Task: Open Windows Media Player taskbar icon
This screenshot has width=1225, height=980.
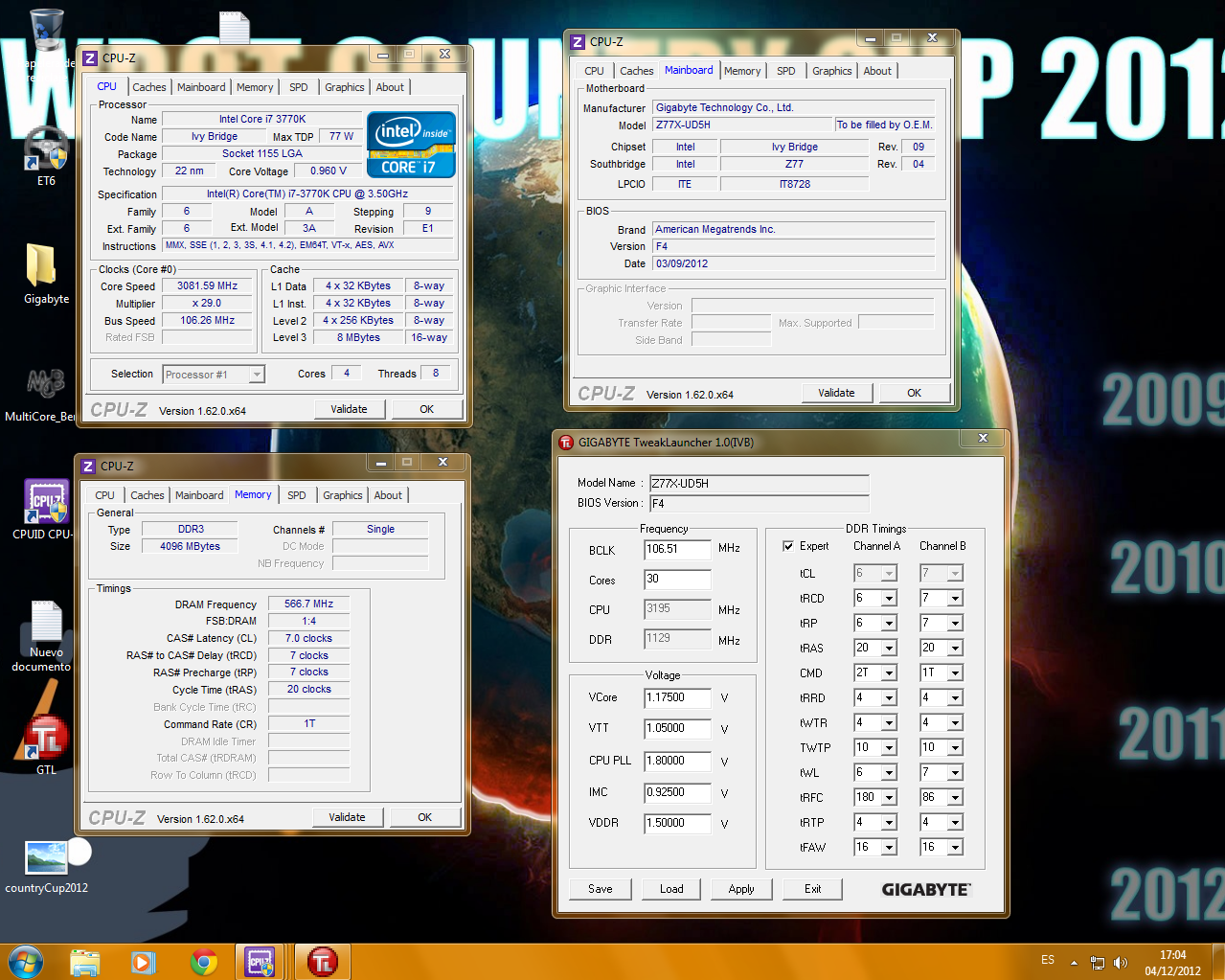Action: click(x=144, y=962)
